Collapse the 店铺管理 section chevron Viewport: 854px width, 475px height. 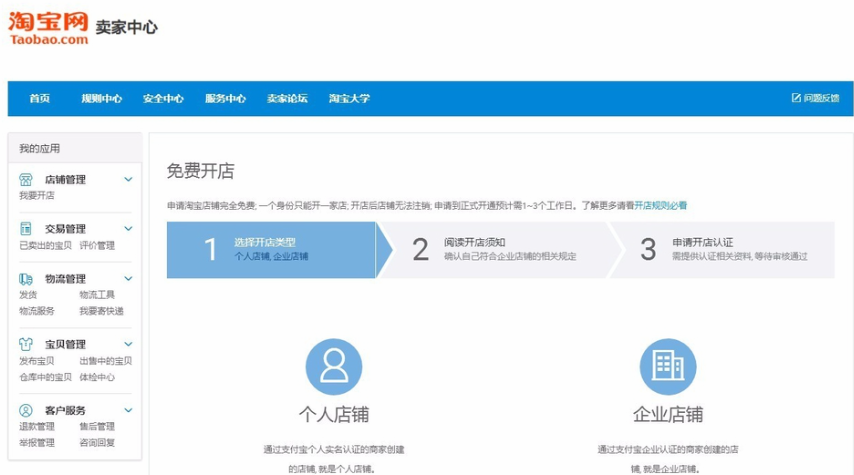coord(128,179)
